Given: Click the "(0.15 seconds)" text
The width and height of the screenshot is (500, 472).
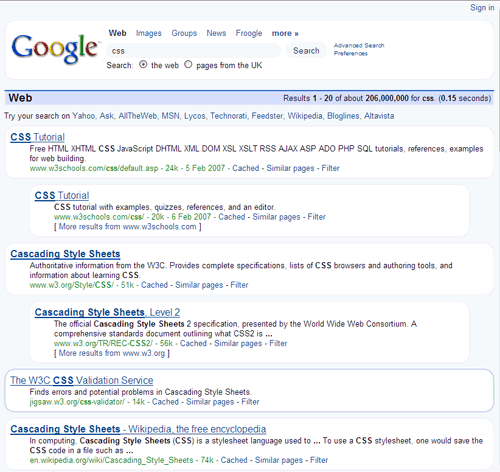Looking at the screenshot, I should point(465,98).
